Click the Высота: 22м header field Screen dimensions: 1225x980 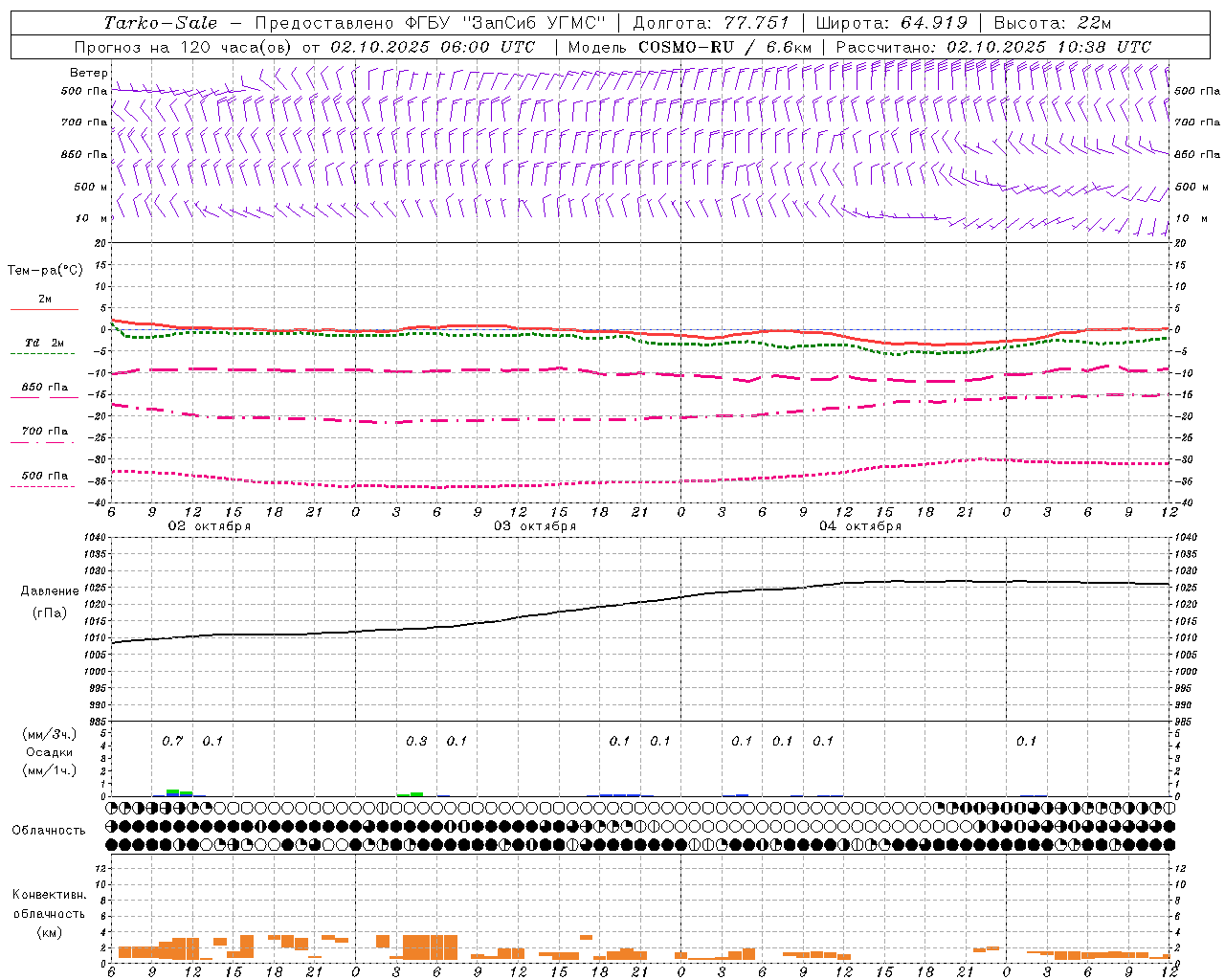coord(1053,23)
